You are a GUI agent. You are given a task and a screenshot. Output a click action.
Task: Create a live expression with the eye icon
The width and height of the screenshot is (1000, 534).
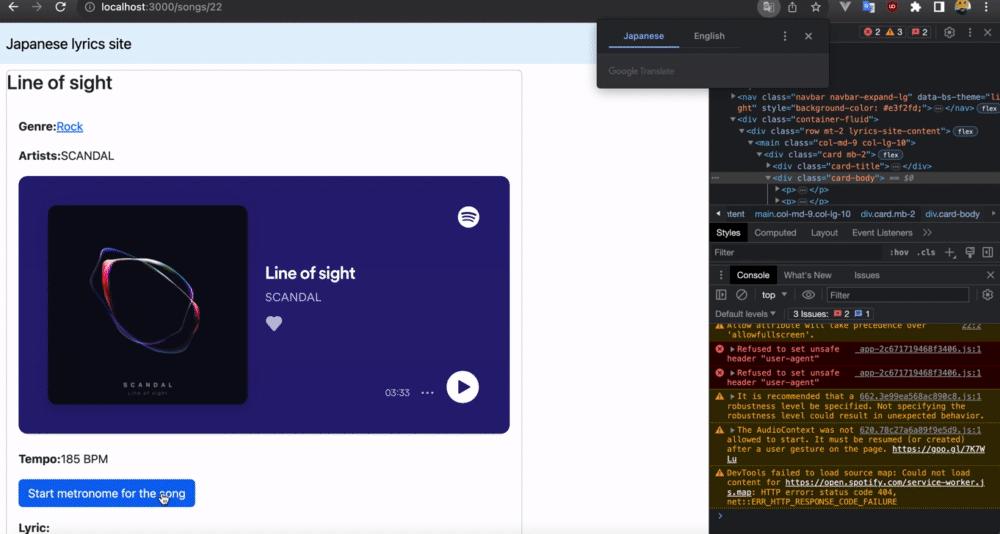[809, 295]
